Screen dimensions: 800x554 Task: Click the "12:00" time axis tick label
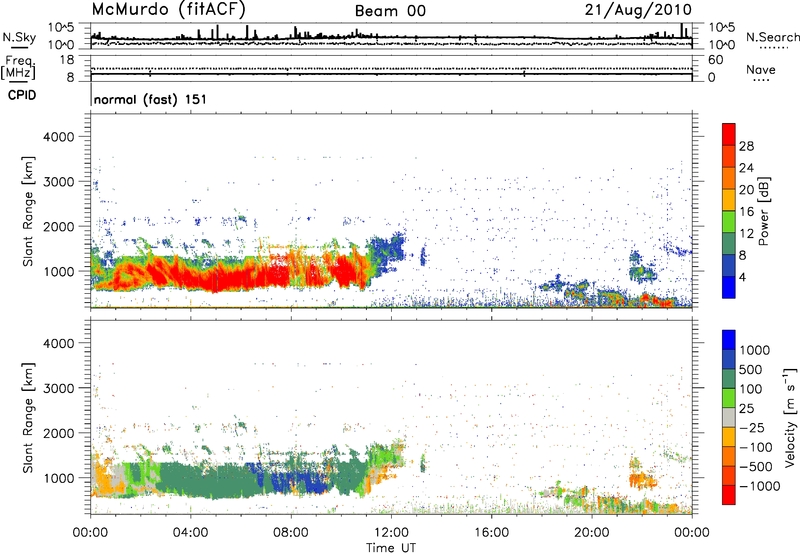391,533
